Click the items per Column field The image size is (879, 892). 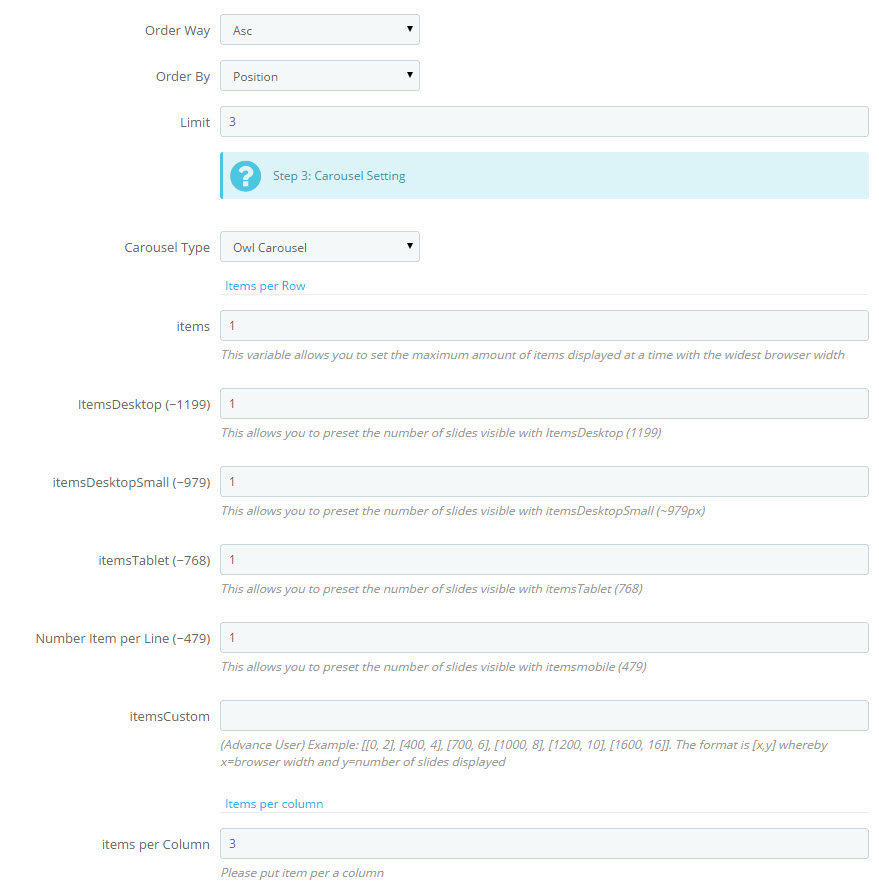coord(544,844)
